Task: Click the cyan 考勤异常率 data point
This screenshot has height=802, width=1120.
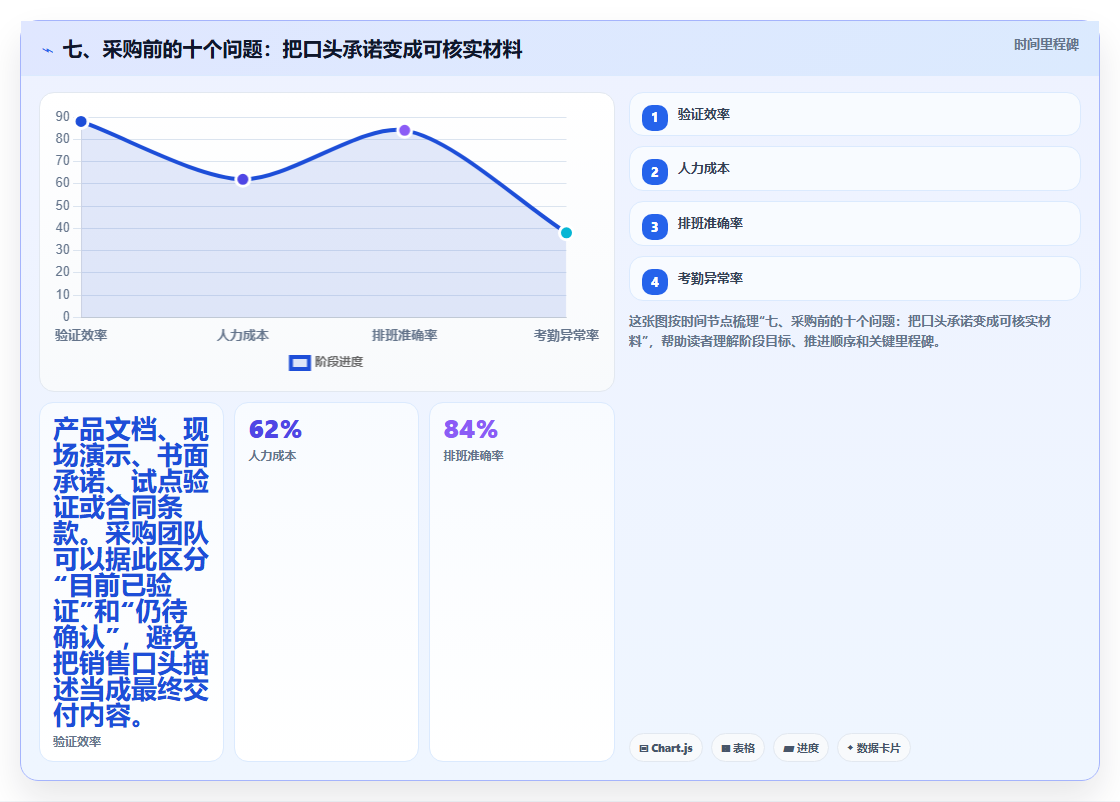Action: tap(566, 233)
